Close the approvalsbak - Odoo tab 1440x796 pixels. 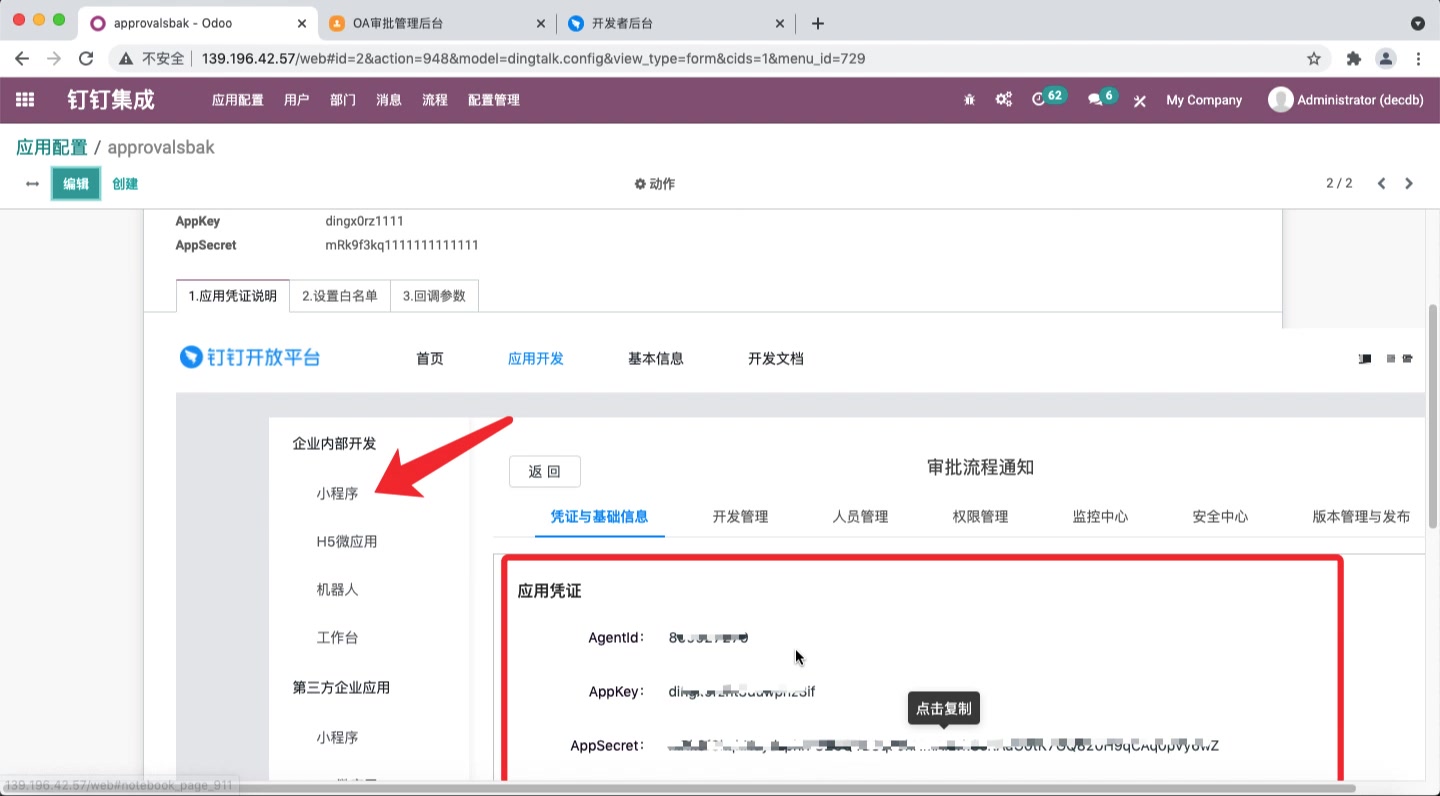click(x=302, y=23)
